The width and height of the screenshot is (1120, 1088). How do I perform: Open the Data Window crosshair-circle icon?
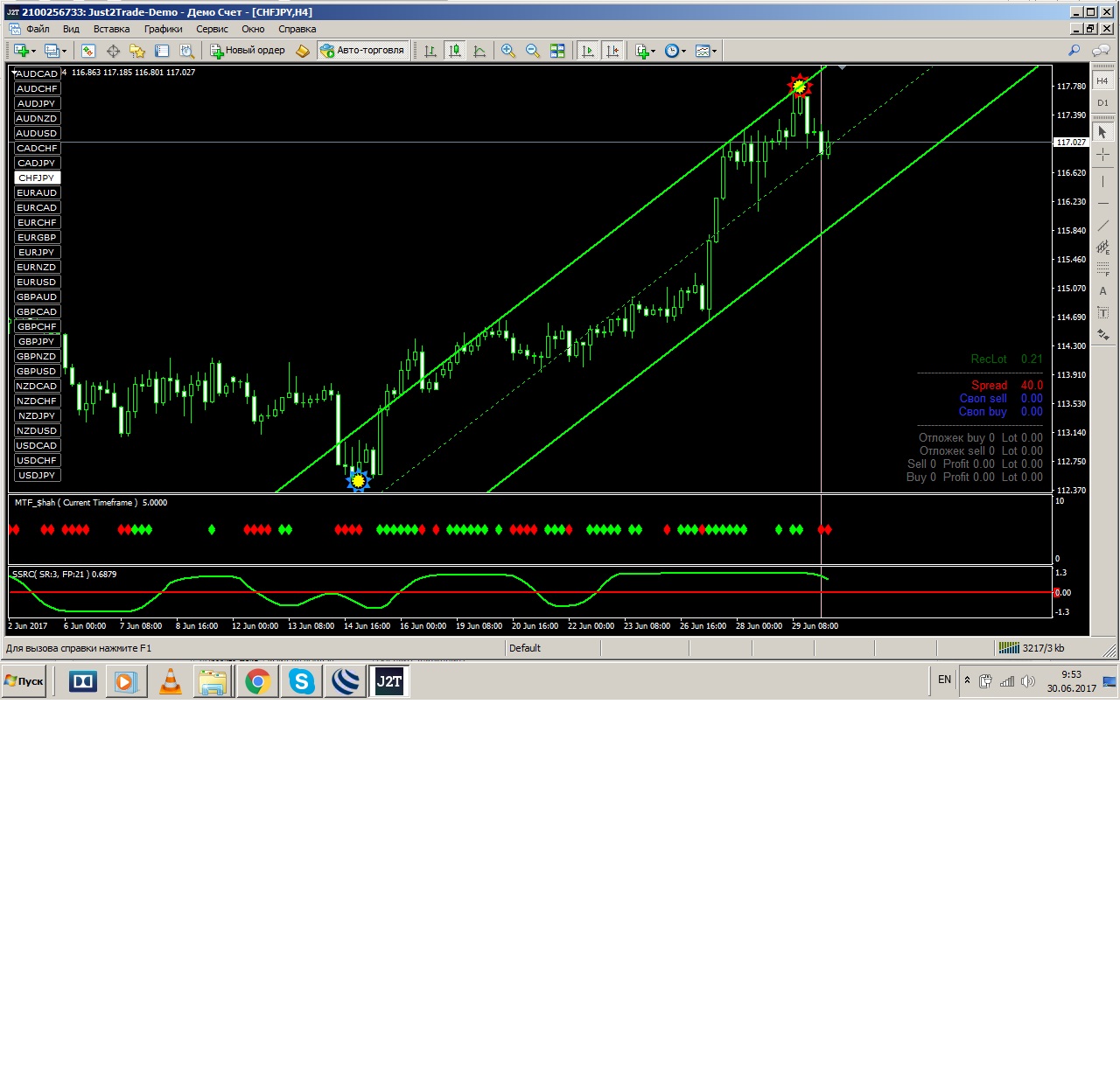[113, 51]
